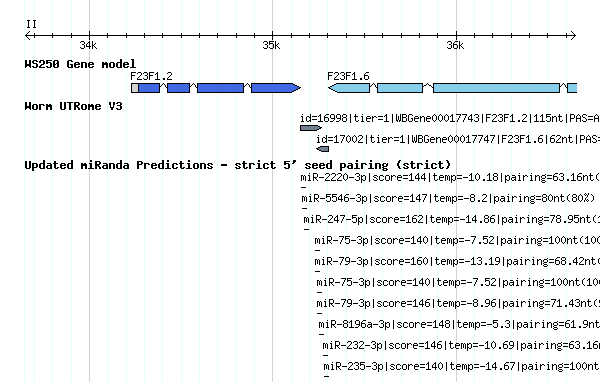Select the miR-235-3p prediction label
This screenshot has height=382, width=600.
click(x=461, y=366)
